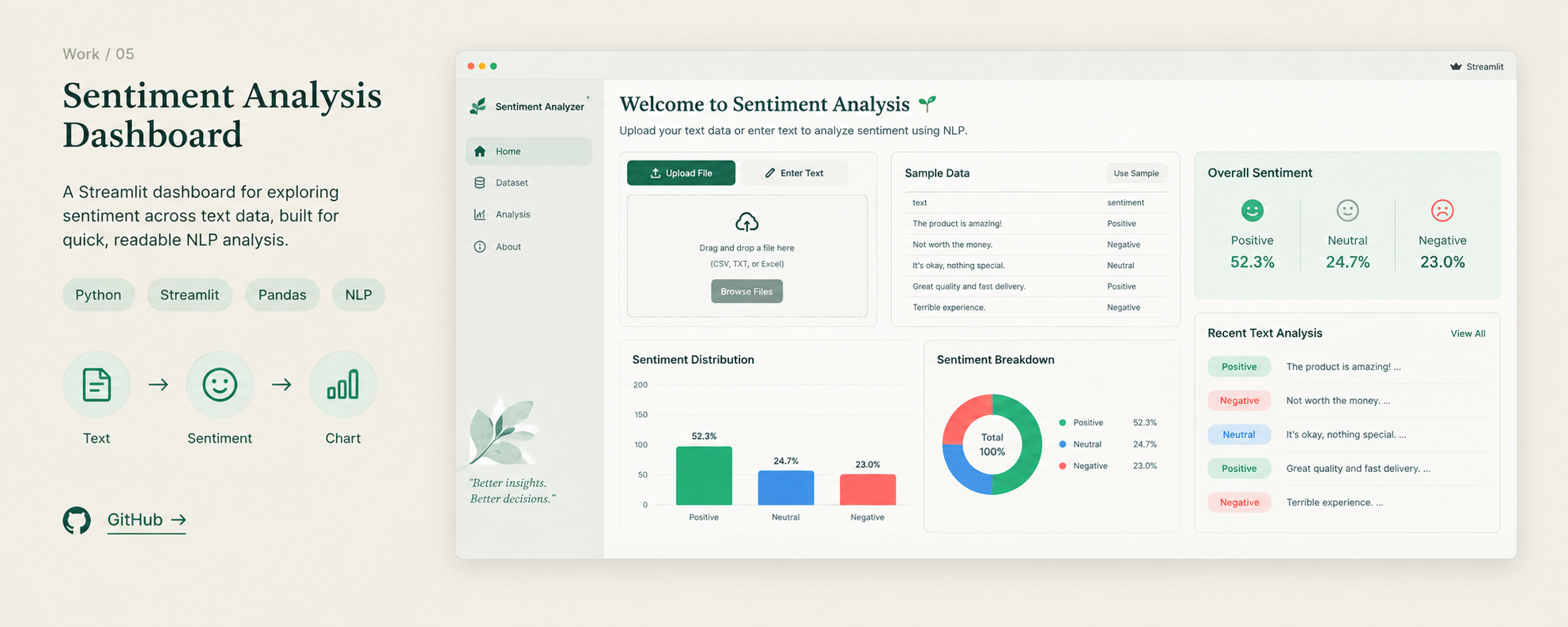Click 'Terrible experience. ...' in Recent Text Analysis
The width and height of the screenshot is (1568, 627).
tap(1335, 503)
